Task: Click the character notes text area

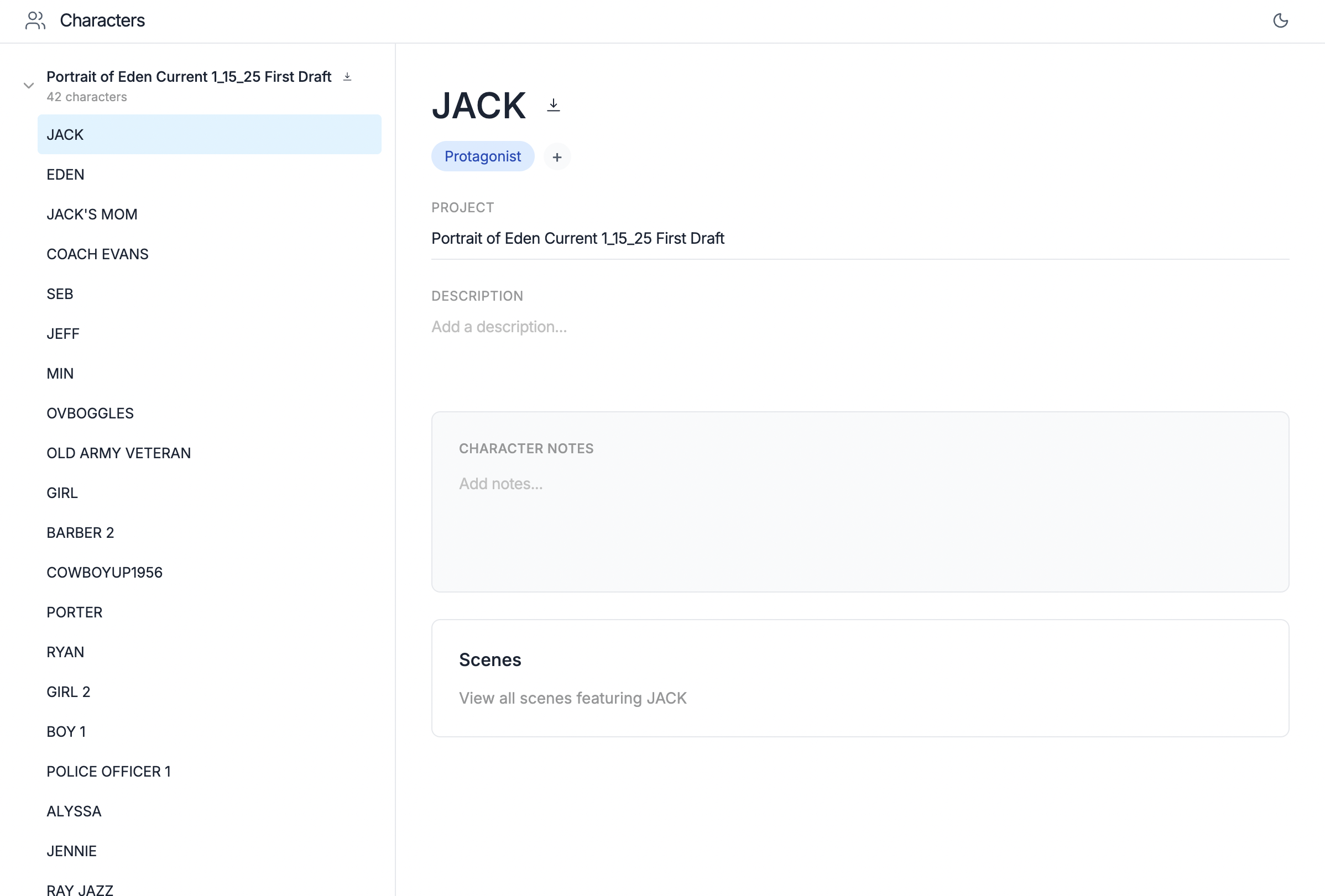Action: pyautogui.click(x=859, y=513)
